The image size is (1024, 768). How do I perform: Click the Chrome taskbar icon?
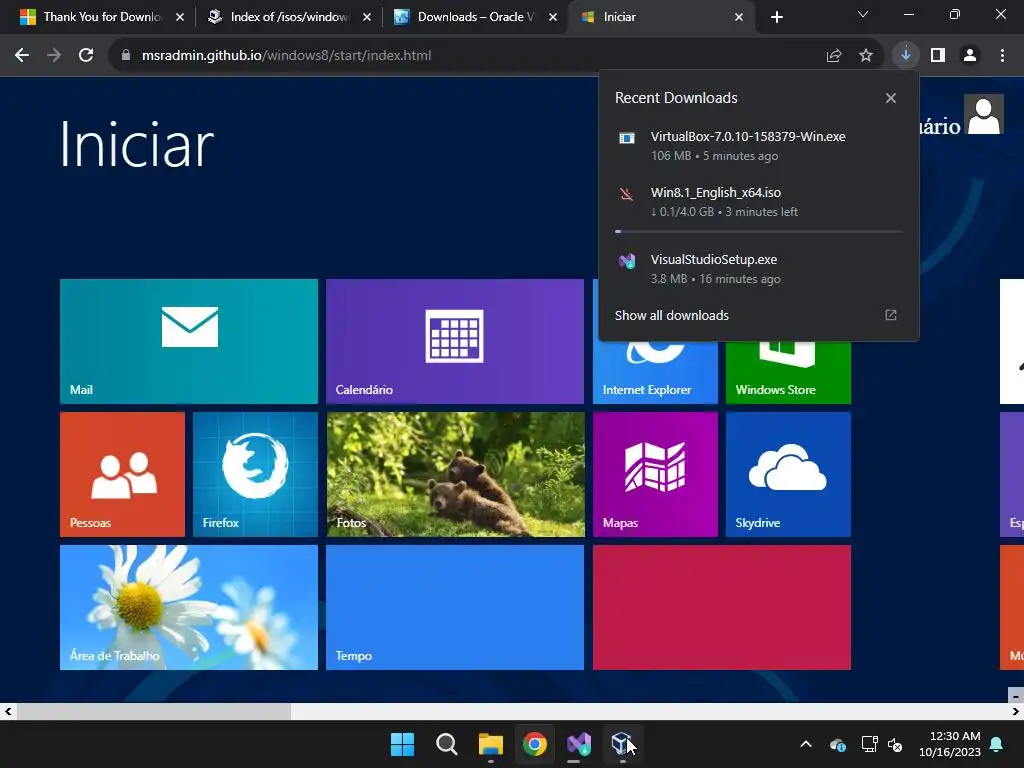[x=535, y=744]
